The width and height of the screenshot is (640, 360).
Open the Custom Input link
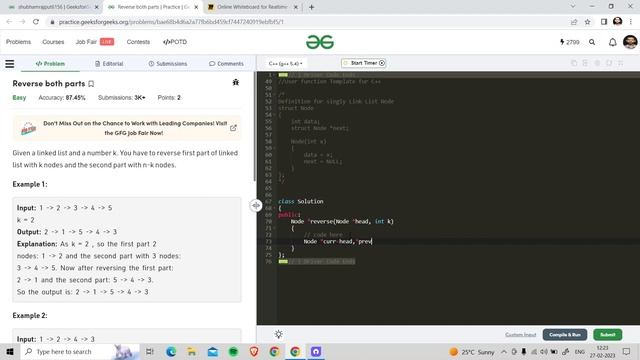[x=520, y=335]
